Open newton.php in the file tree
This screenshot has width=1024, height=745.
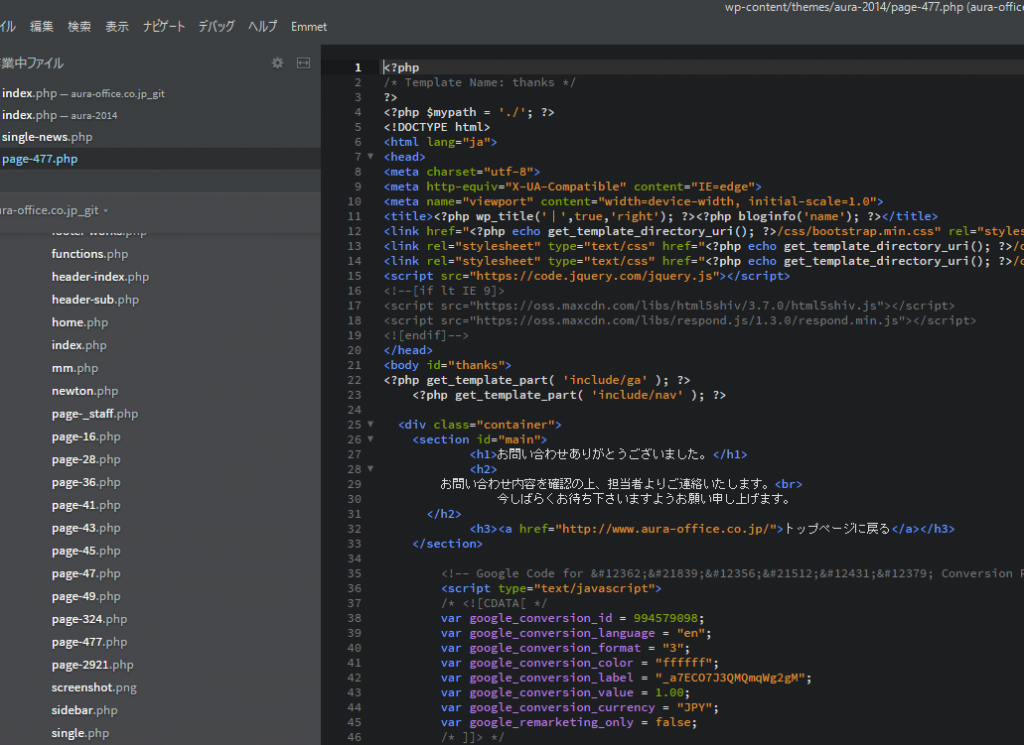pyautogui.click(x=85, y=391)
